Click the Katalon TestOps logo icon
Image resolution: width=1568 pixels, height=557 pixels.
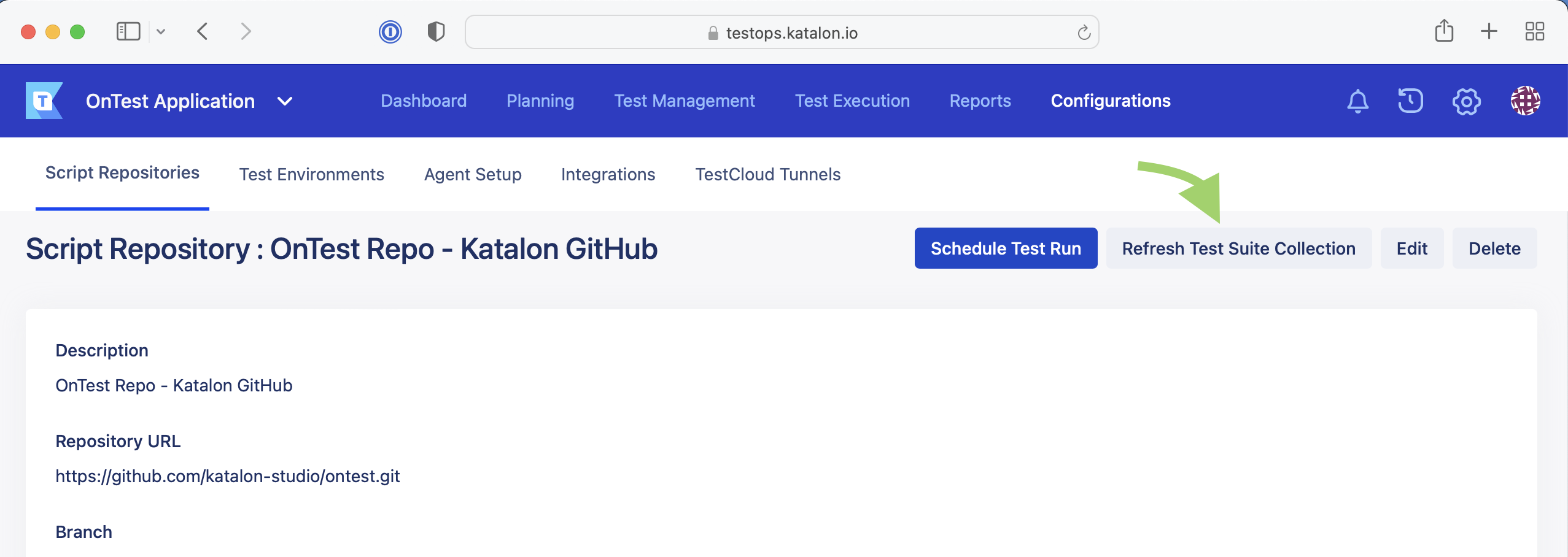tap(44, 101)
